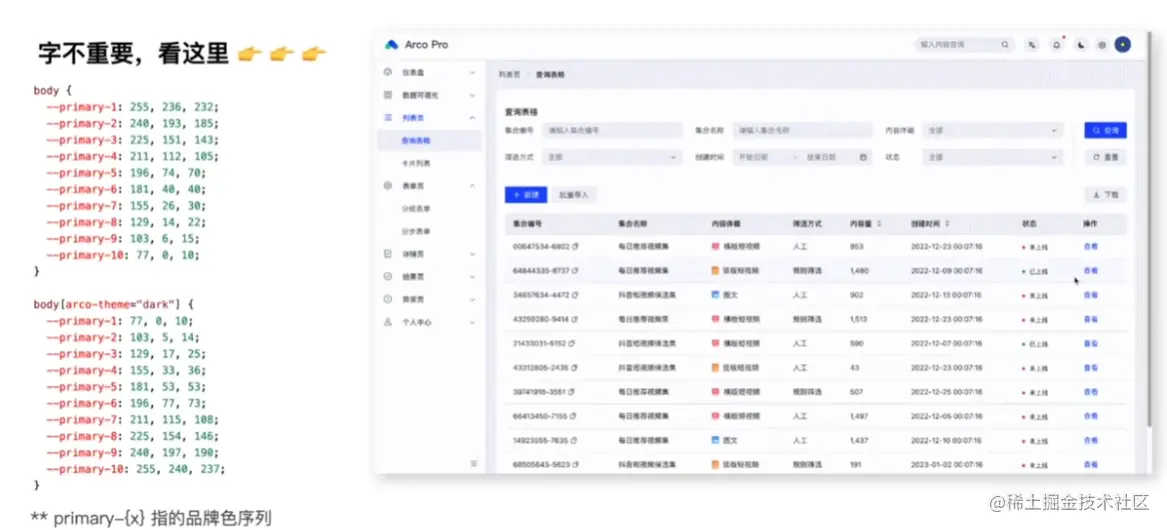
Task: Select 查询表格 in sidebar
Action: (429, 140)
